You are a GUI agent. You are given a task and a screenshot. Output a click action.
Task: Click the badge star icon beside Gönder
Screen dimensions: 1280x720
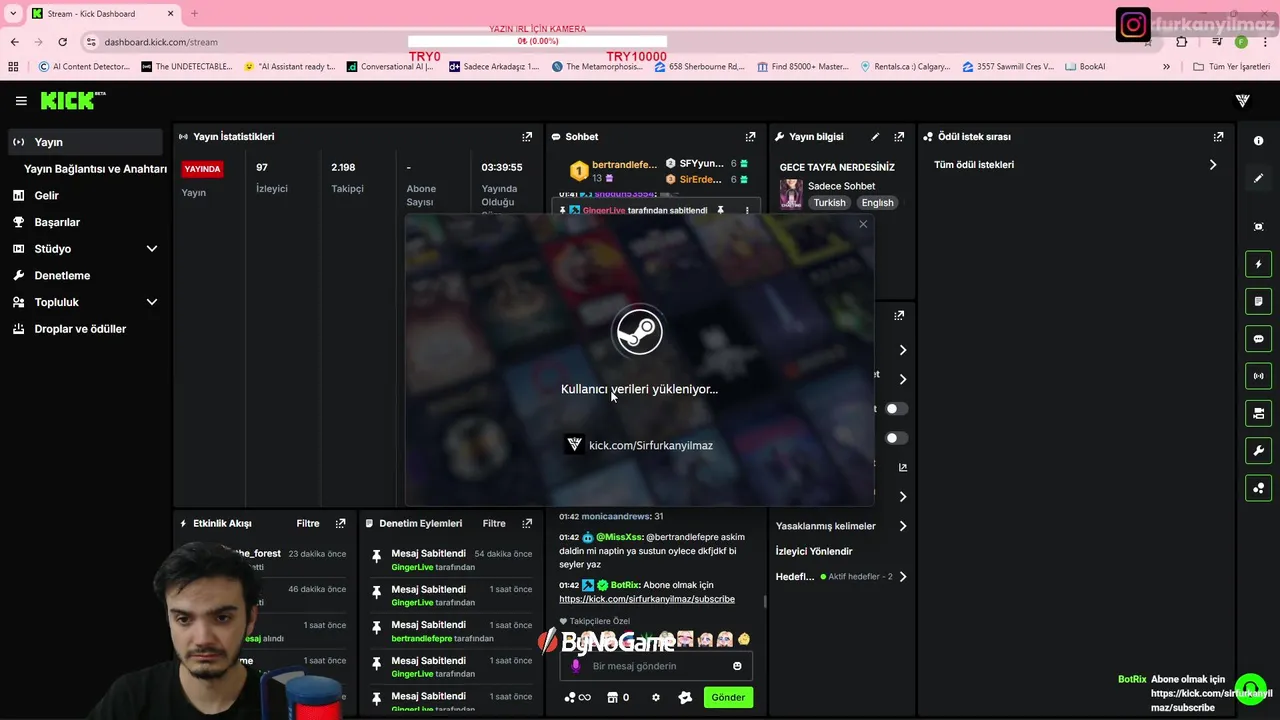coord(685,697)
